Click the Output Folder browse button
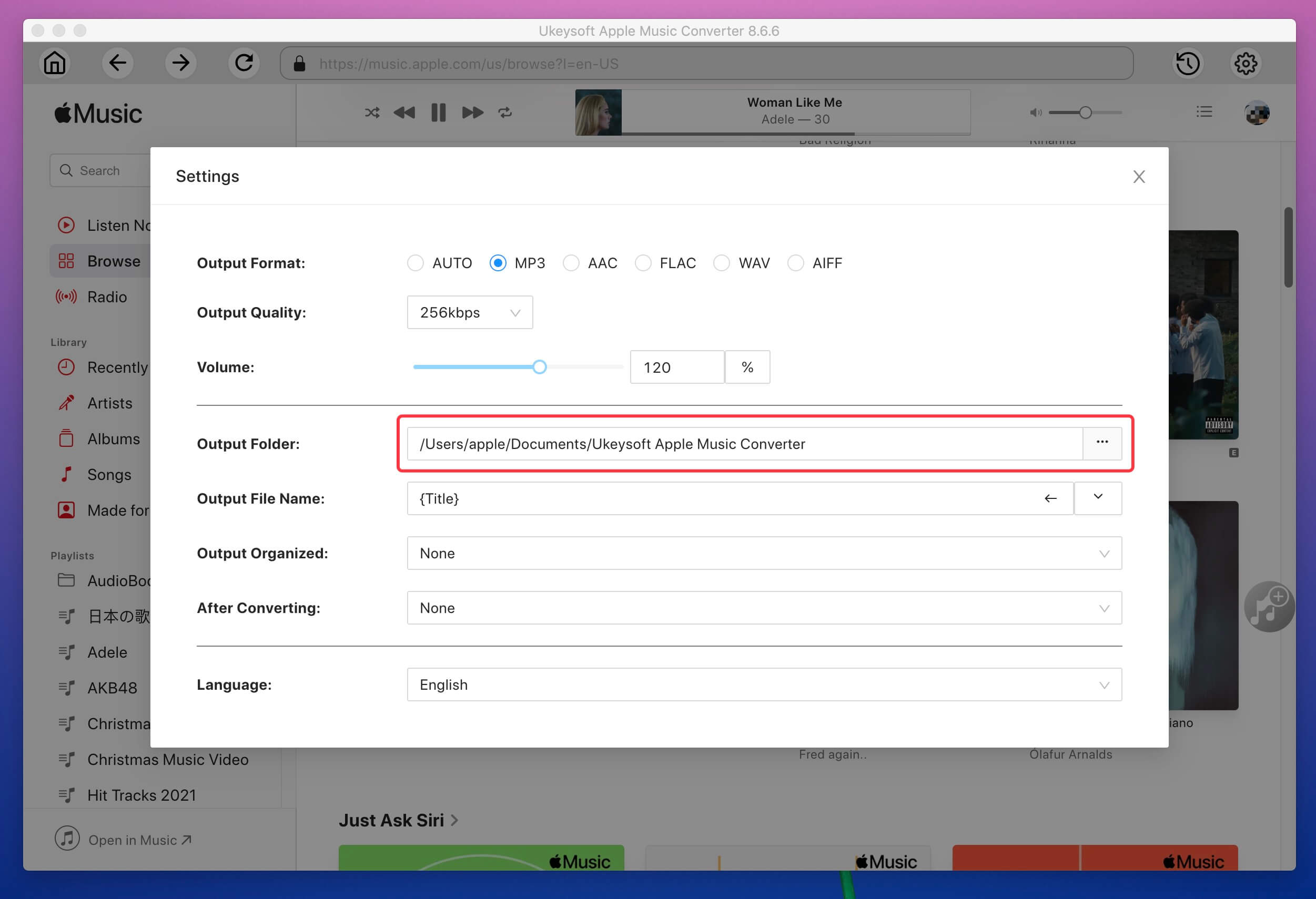Viewport: 1316px width, 899px height. pos(1101,442)
